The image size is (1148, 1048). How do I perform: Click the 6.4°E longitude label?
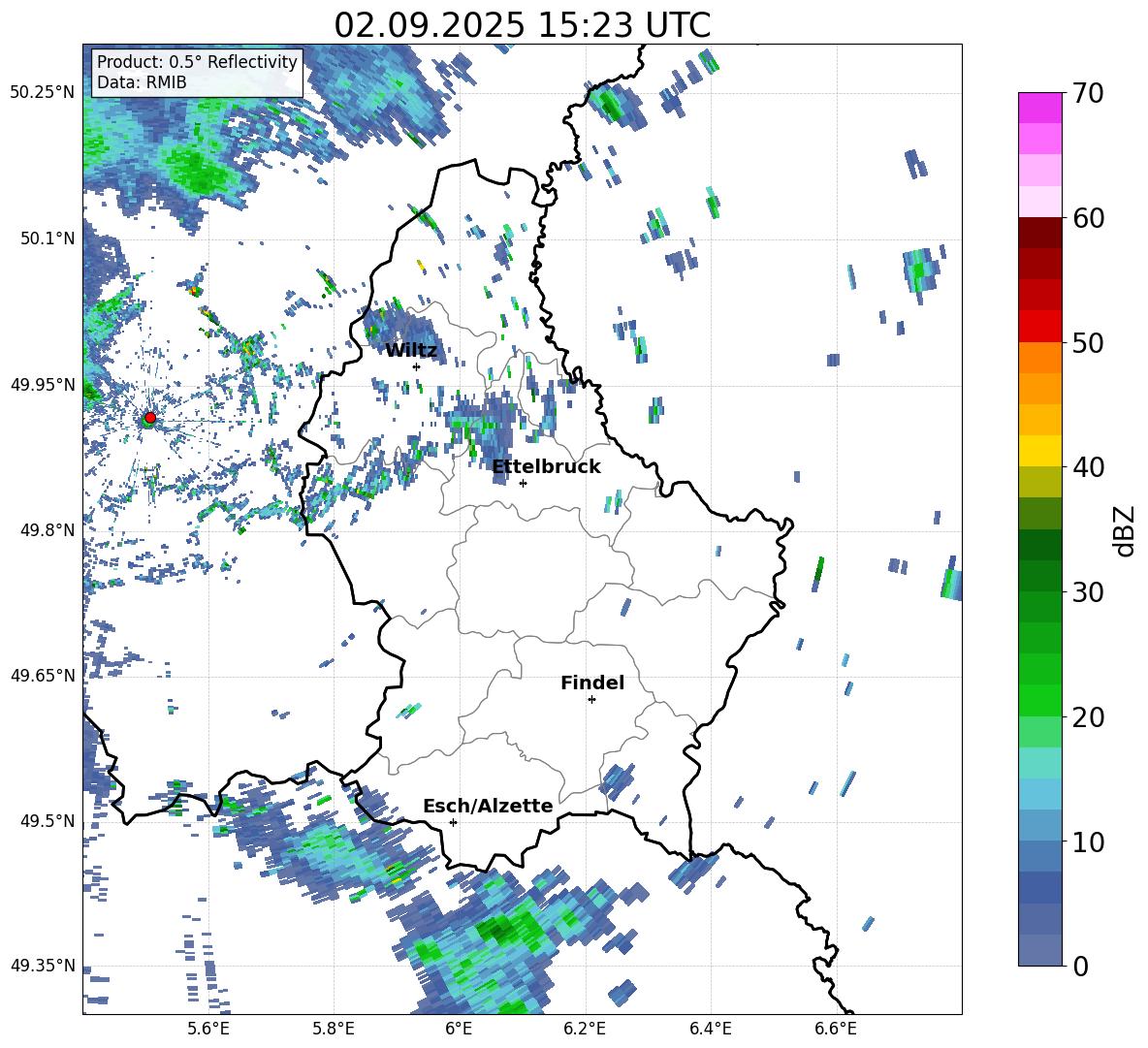tap(710, 1030)
